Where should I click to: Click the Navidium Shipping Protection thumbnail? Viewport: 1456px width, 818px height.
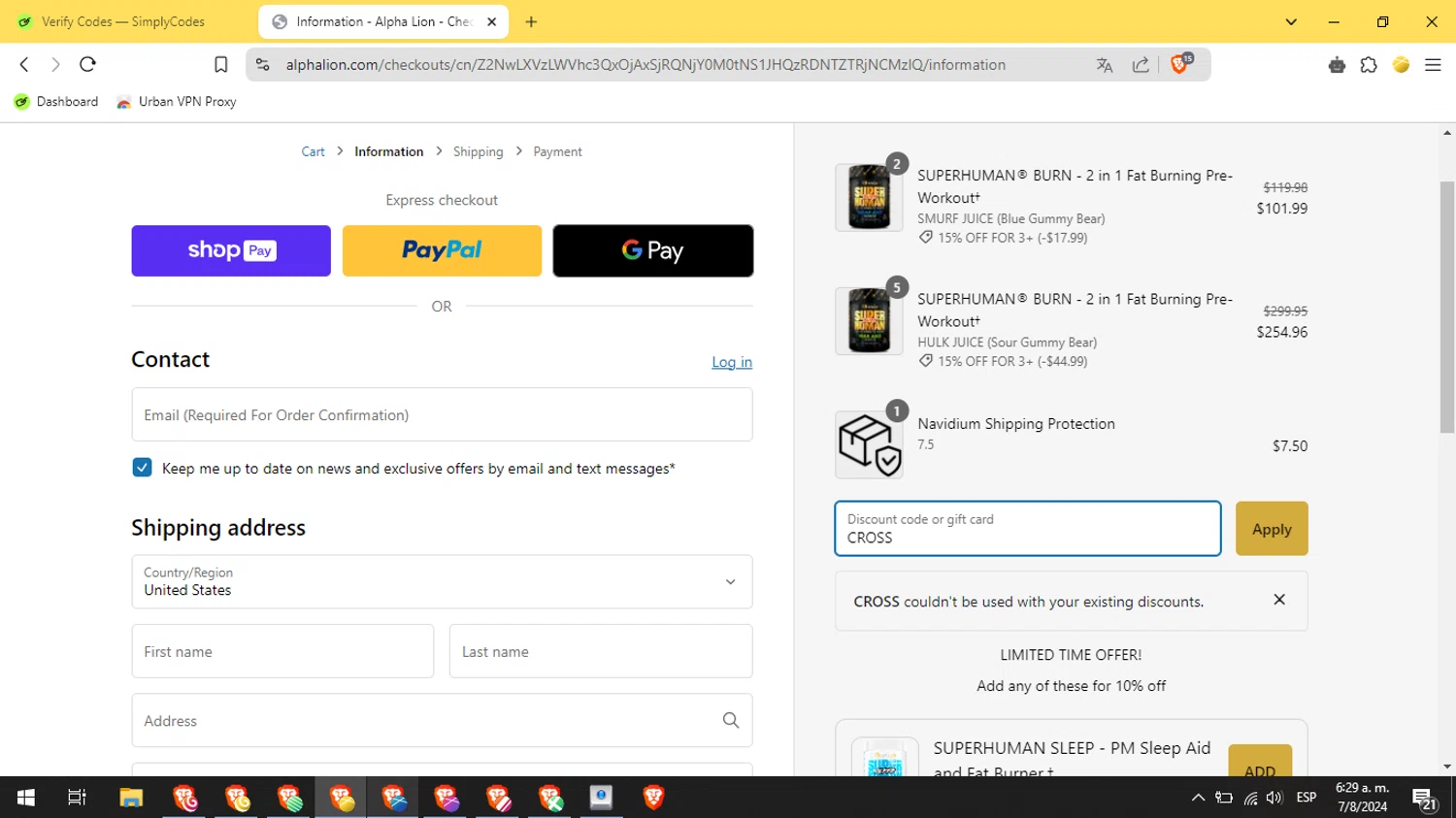[x=869, y=444]
